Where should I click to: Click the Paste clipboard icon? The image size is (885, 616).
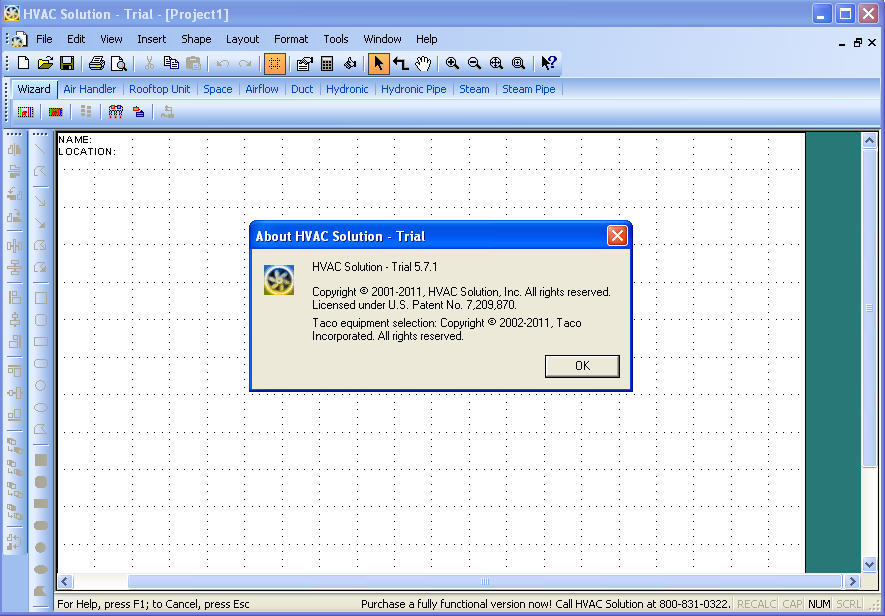193,63
